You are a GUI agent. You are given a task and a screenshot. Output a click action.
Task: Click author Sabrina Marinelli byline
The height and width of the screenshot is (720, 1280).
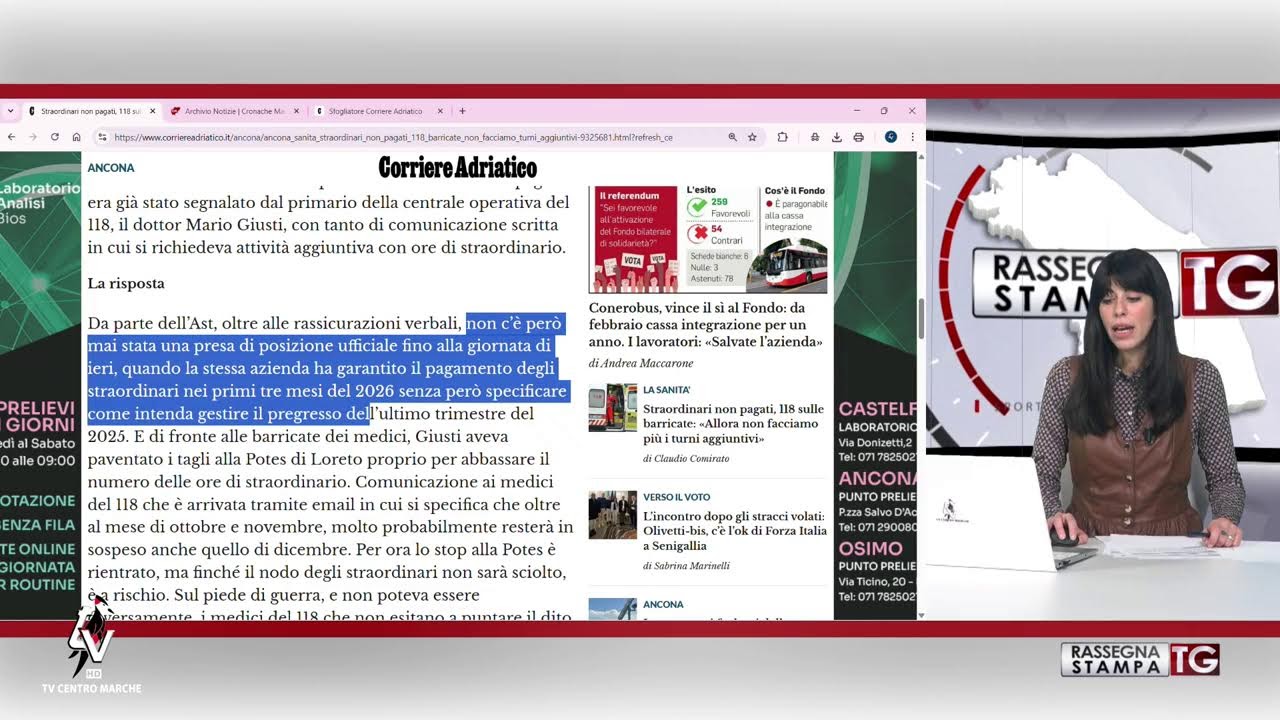(686, 566)
